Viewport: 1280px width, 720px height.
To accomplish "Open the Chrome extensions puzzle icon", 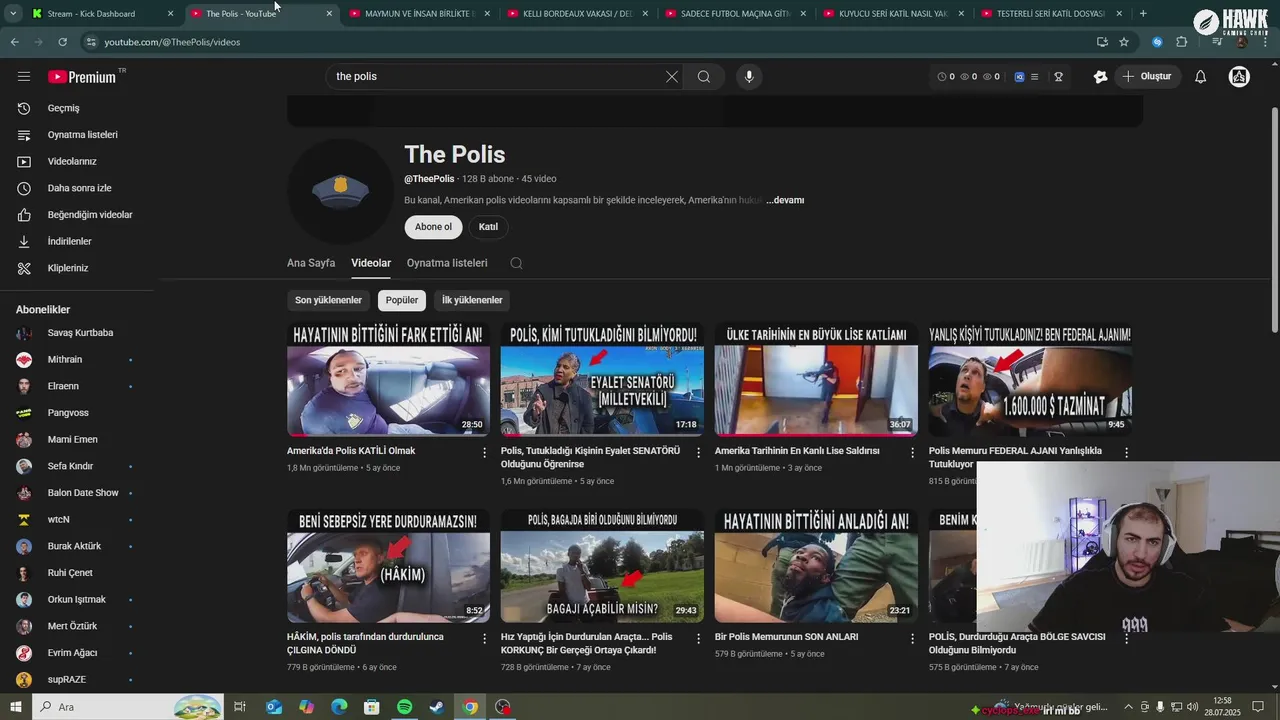I will (1181, 42).
